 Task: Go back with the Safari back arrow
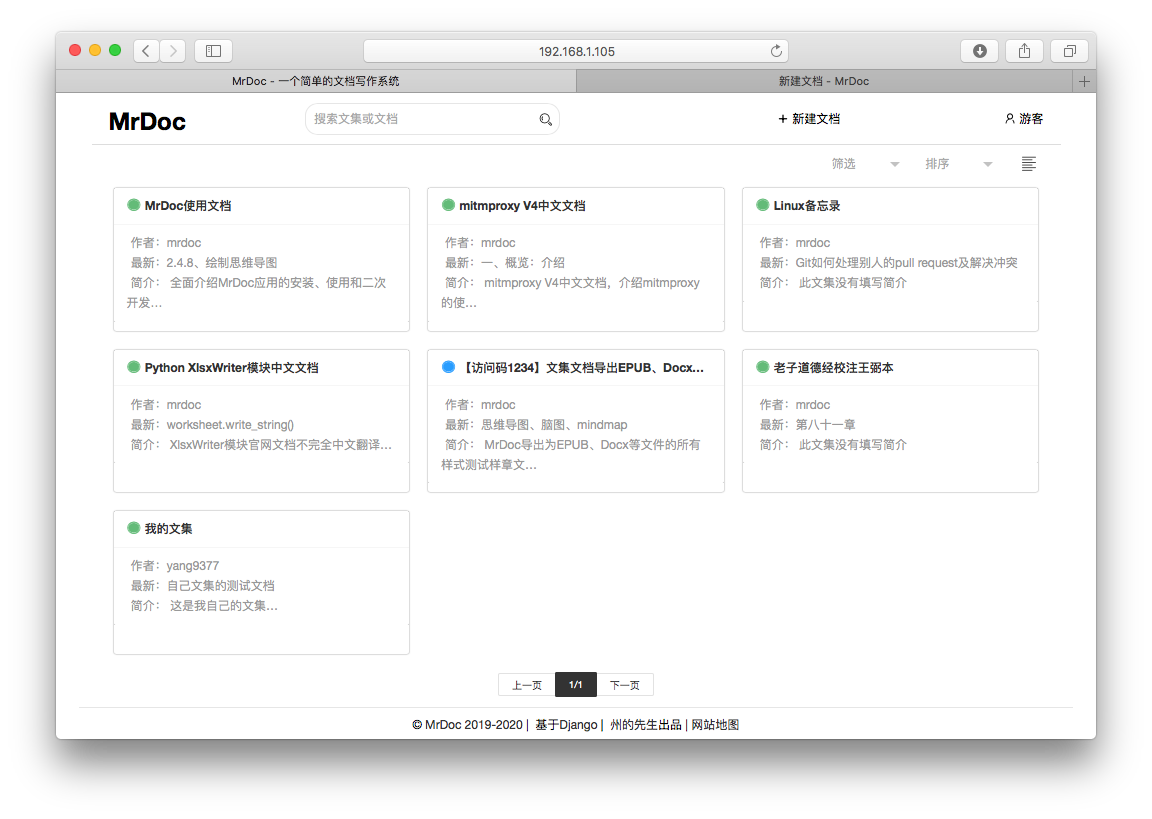(146, 51)
